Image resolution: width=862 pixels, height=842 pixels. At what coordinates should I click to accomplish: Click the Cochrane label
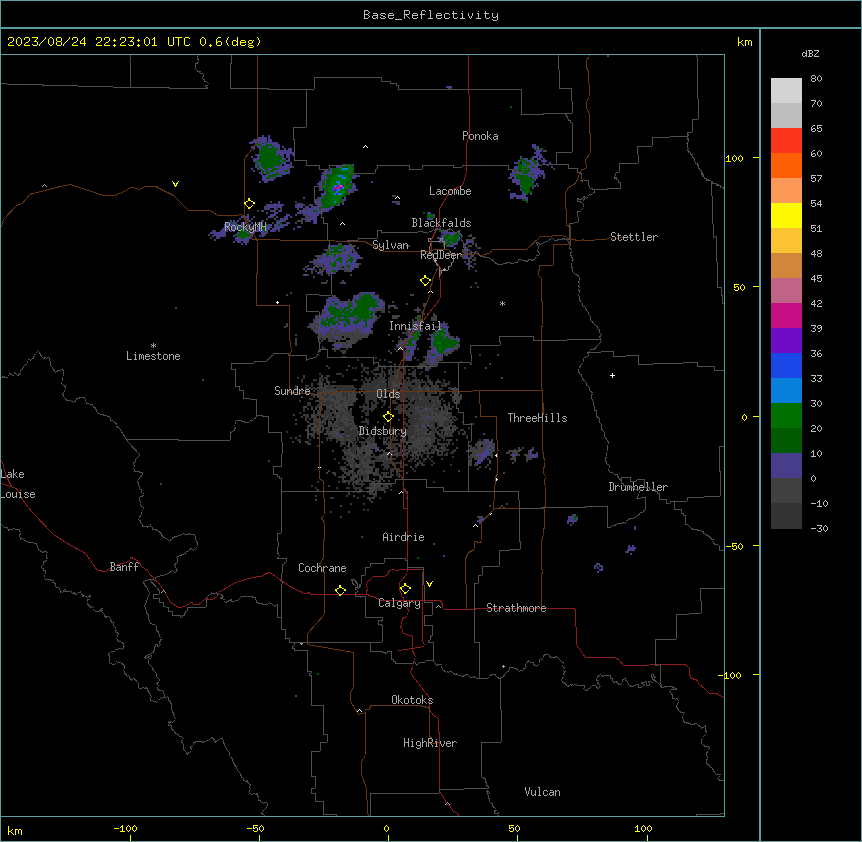click(322, 568)
